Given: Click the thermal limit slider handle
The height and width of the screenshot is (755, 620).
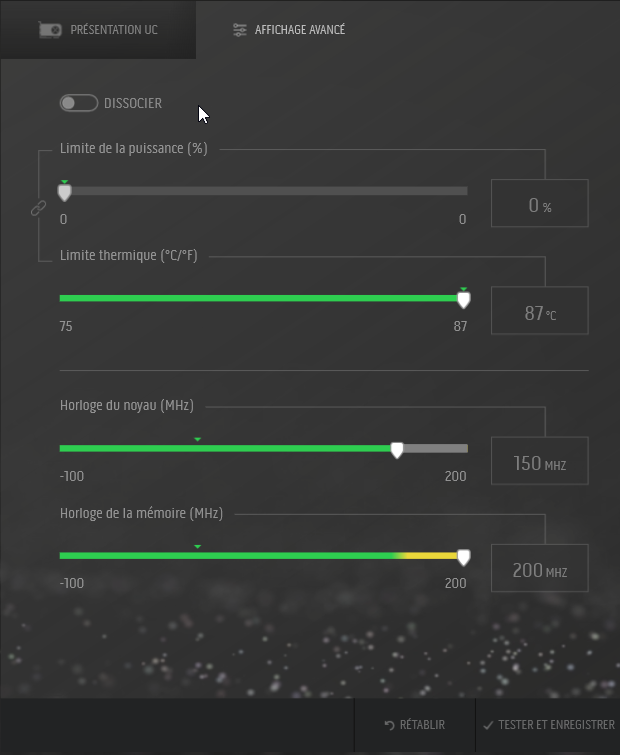Looking at the screenshot, I should pyautogui.click(x=463, y=299).
